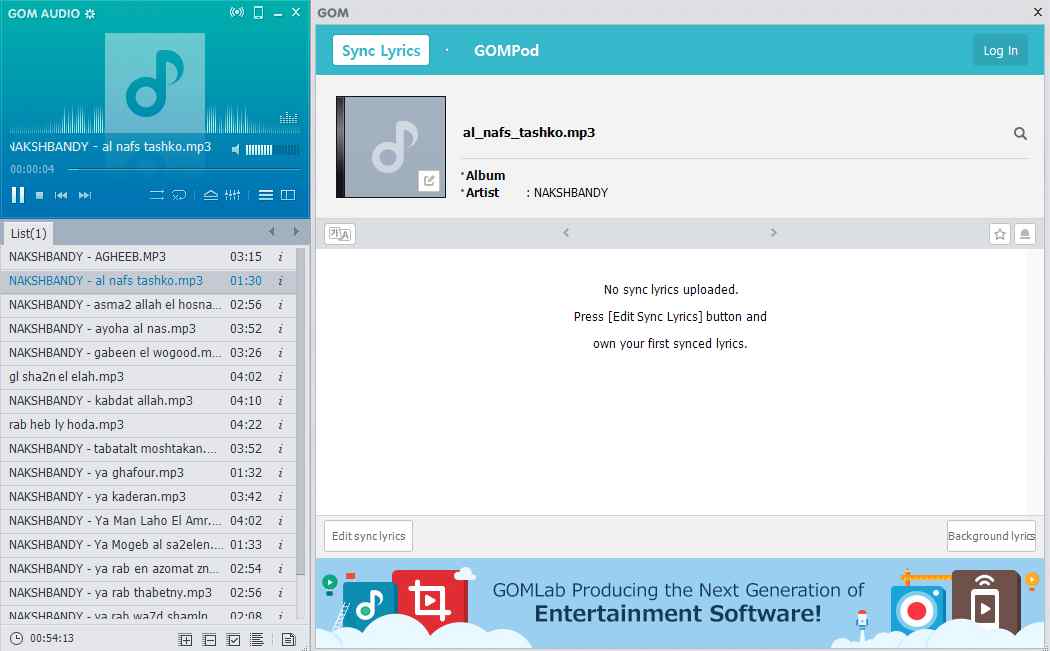Seek along the playback progress bar
Screen dimensions: 1050x651
point(184,169)
